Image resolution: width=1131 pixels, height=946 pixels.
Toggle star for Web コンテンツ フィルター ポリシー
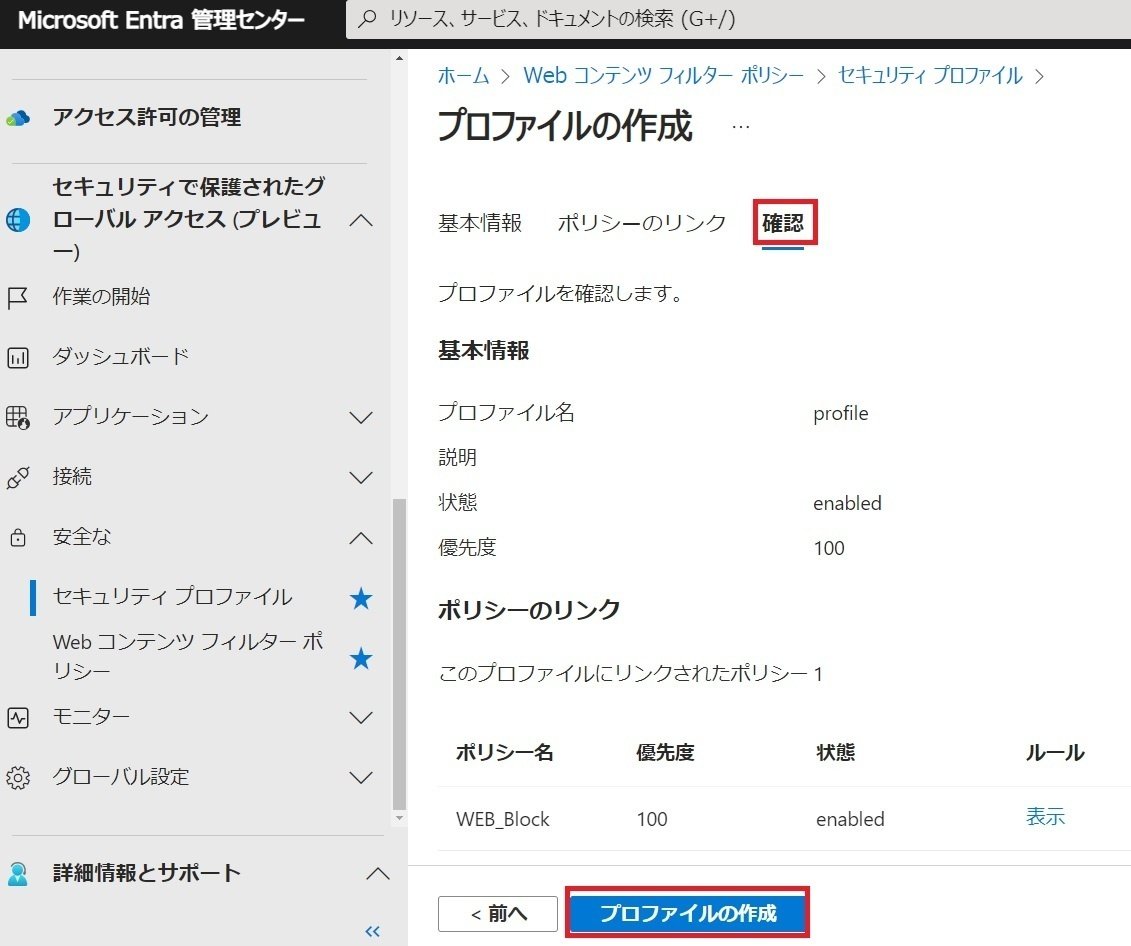(x=361, y=658)
